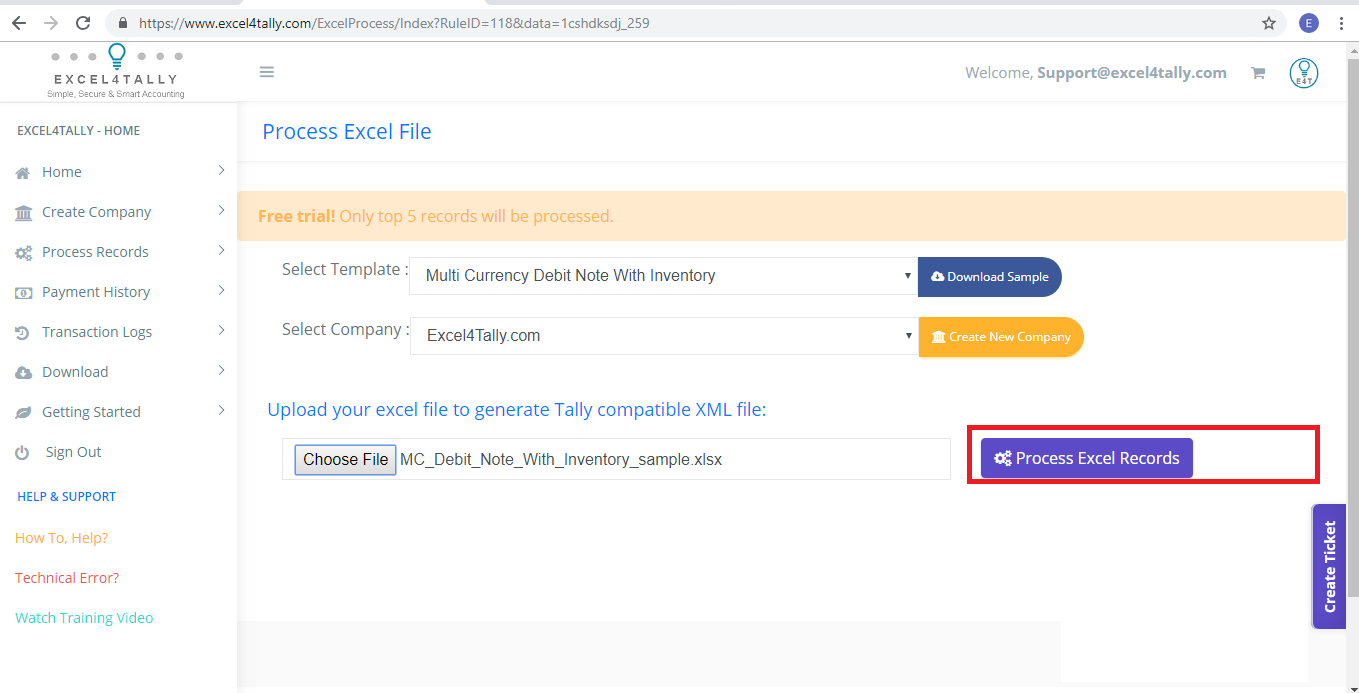Reload the page with refresh icon
1359x693 pixels.
[83, 22]
